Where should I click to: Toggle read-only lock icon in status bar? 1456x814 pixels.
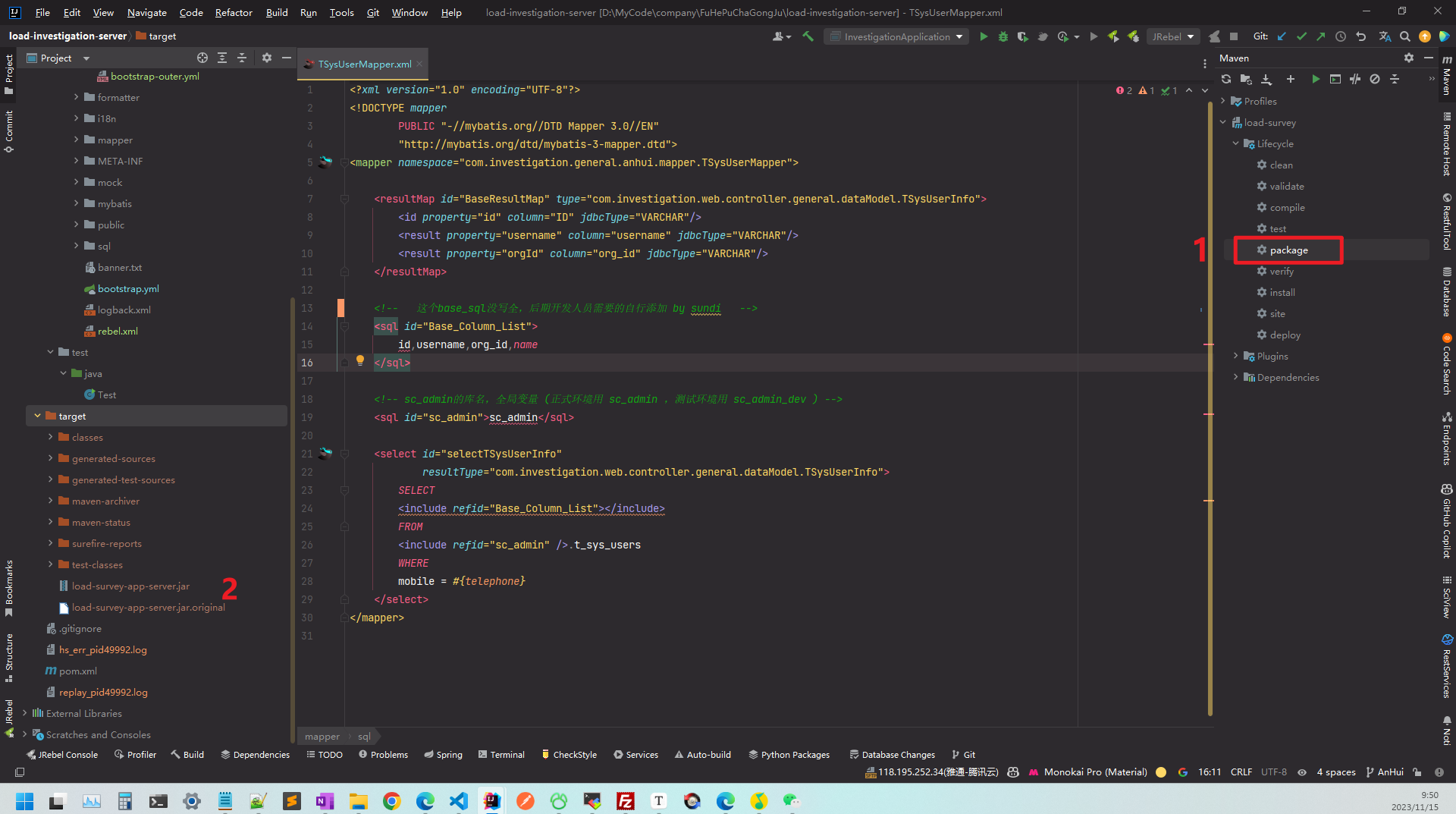[1417, 772]
